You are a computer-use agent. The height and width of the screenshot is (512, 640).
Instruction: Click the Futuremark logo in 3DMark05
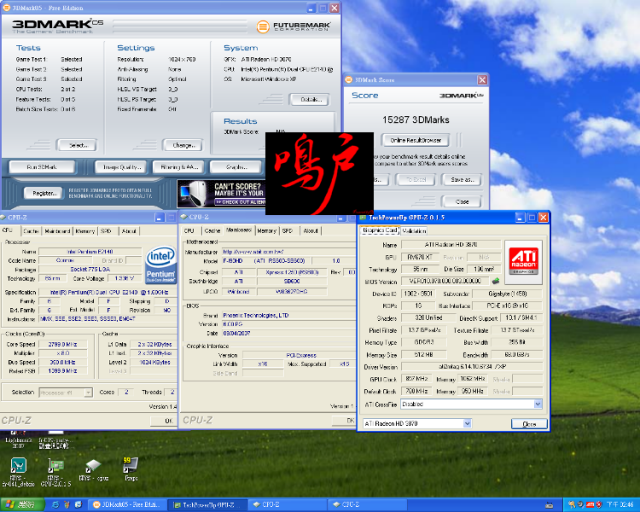[293, 27]
